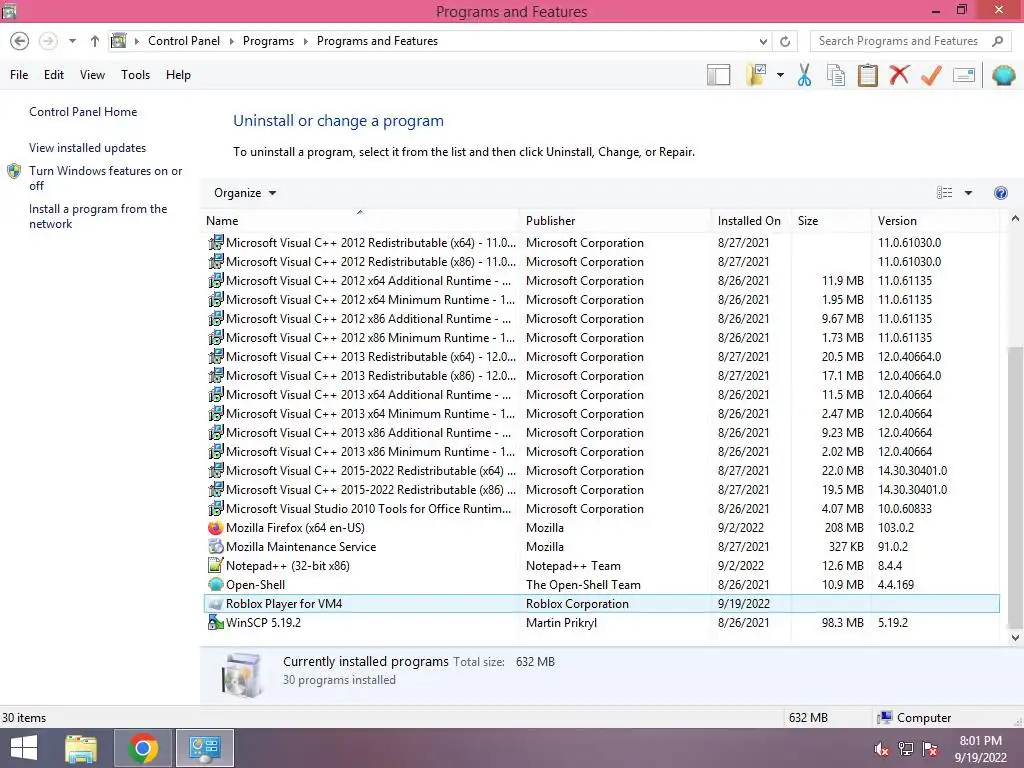Open the Windows Start button
This screenshot has height=768, width=1024.
pos(24,748)
